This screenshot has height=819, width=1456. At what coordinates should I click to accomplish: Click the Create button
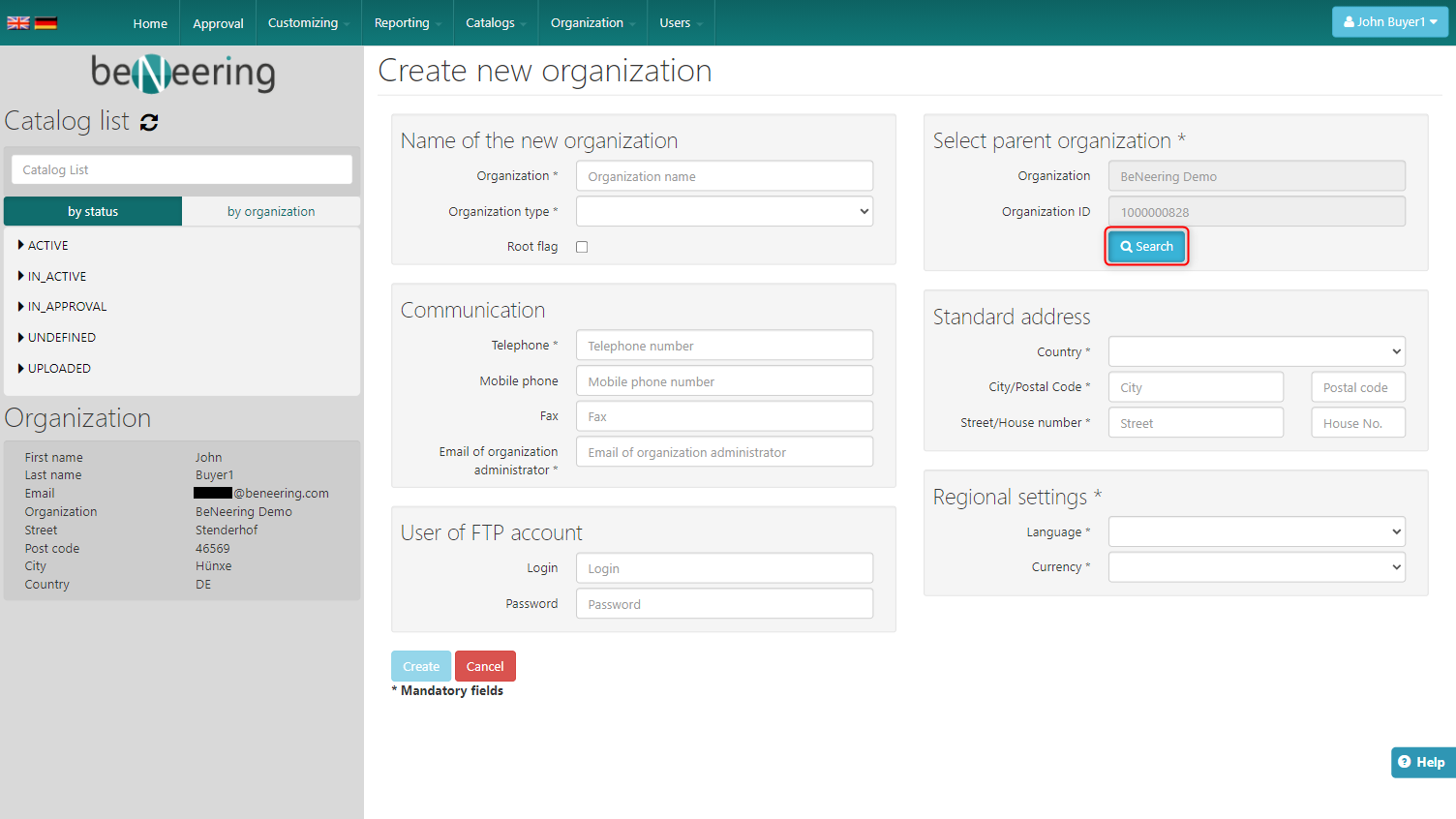(421, 666)
